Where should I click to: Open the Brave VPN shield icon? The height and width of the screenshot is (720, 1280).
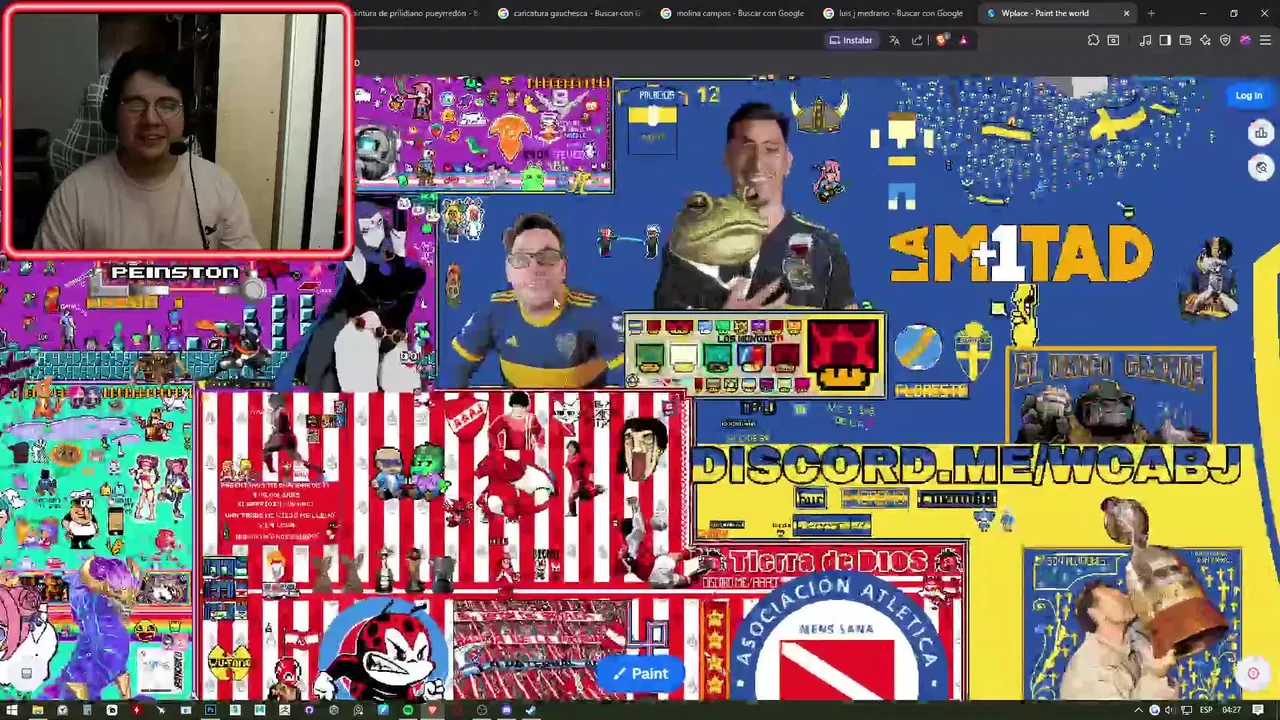coord(1225,40)
